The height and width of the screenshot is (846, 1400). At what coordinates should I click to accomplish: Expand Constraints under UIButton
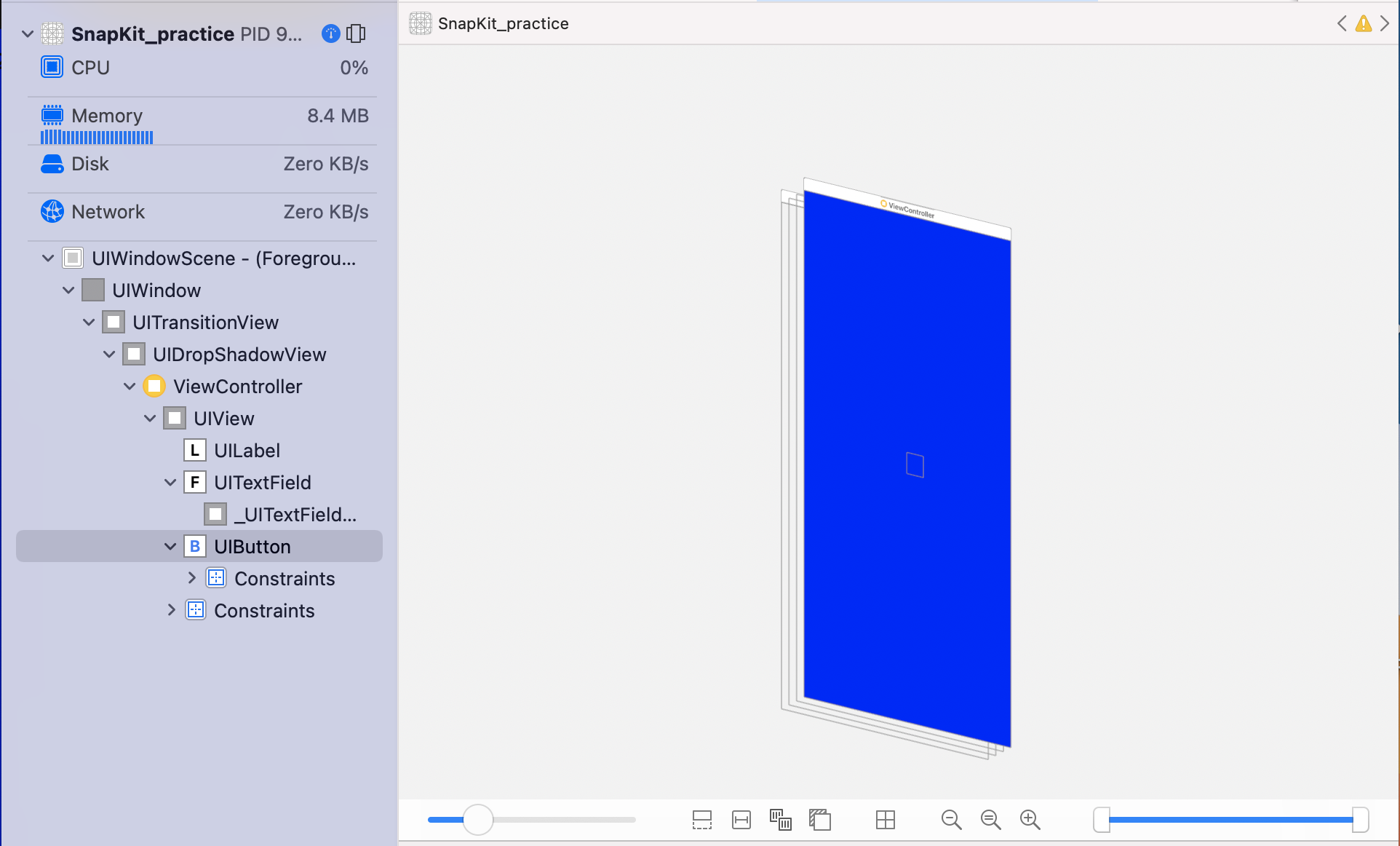pyautogui.click(x=191, y=578)
